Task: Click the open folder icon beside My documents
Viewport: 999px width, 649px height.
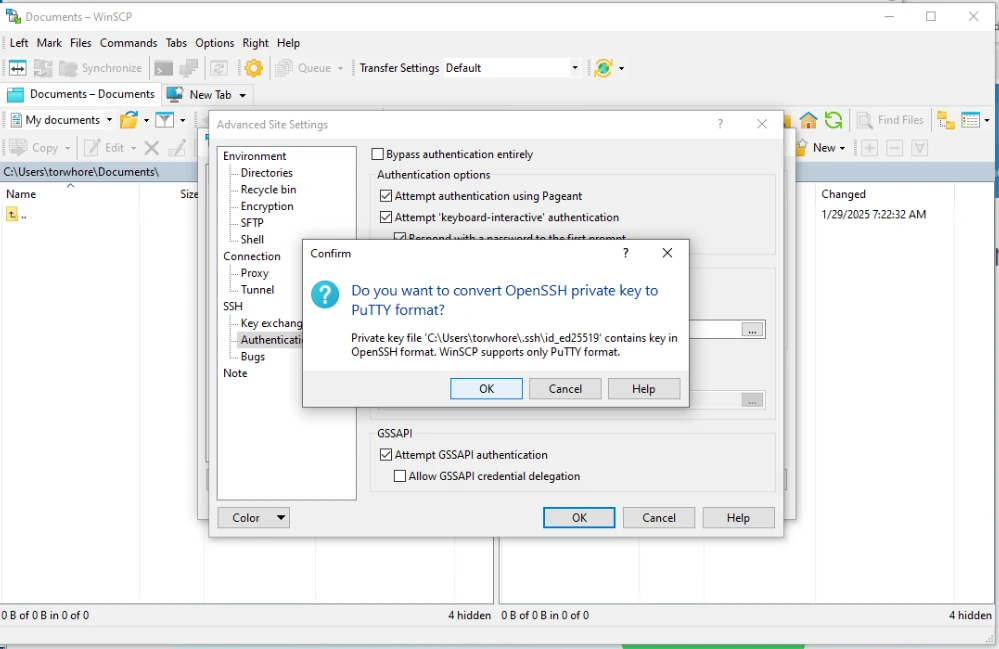Action: click(x=128, y=120)
